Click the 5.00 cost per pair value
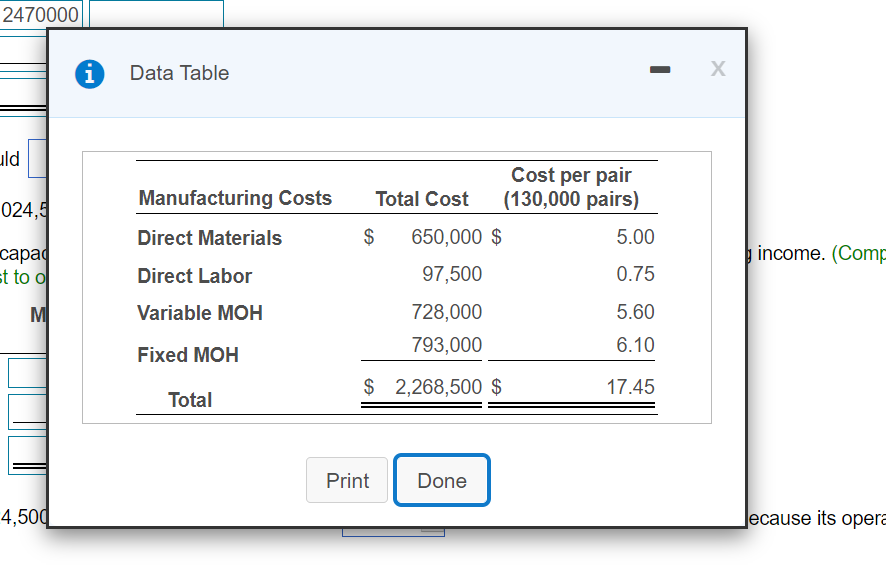This screenshot has height=568, width=886. [635, 237]
